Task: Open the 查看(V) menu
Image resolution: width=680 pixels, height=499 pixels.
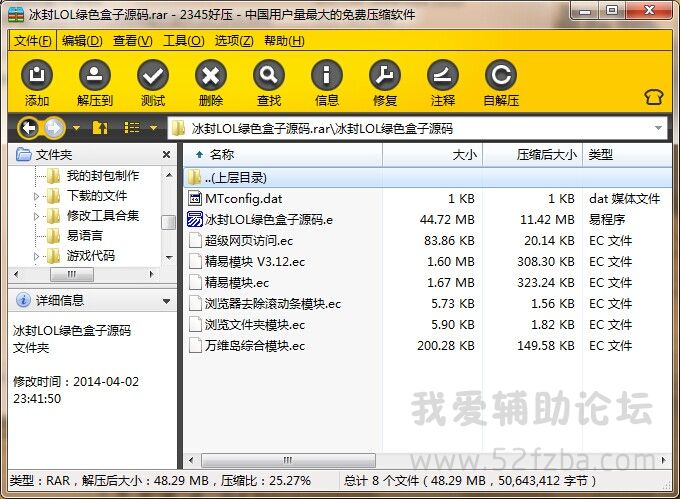Action: click(x=133, y=41)
